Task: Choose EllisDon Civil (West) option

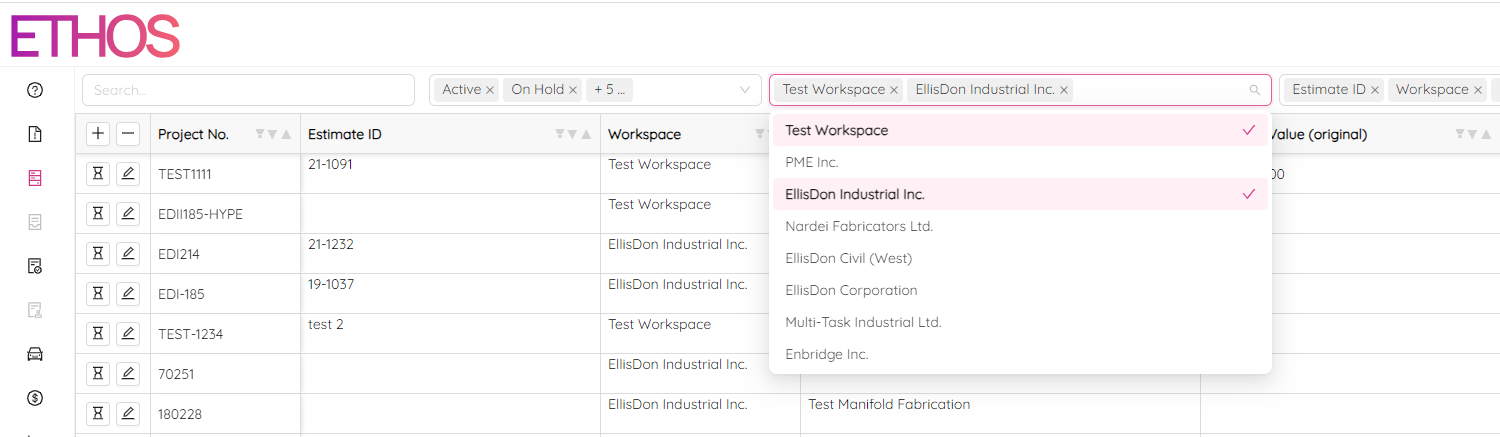Action: point(1020,258)
